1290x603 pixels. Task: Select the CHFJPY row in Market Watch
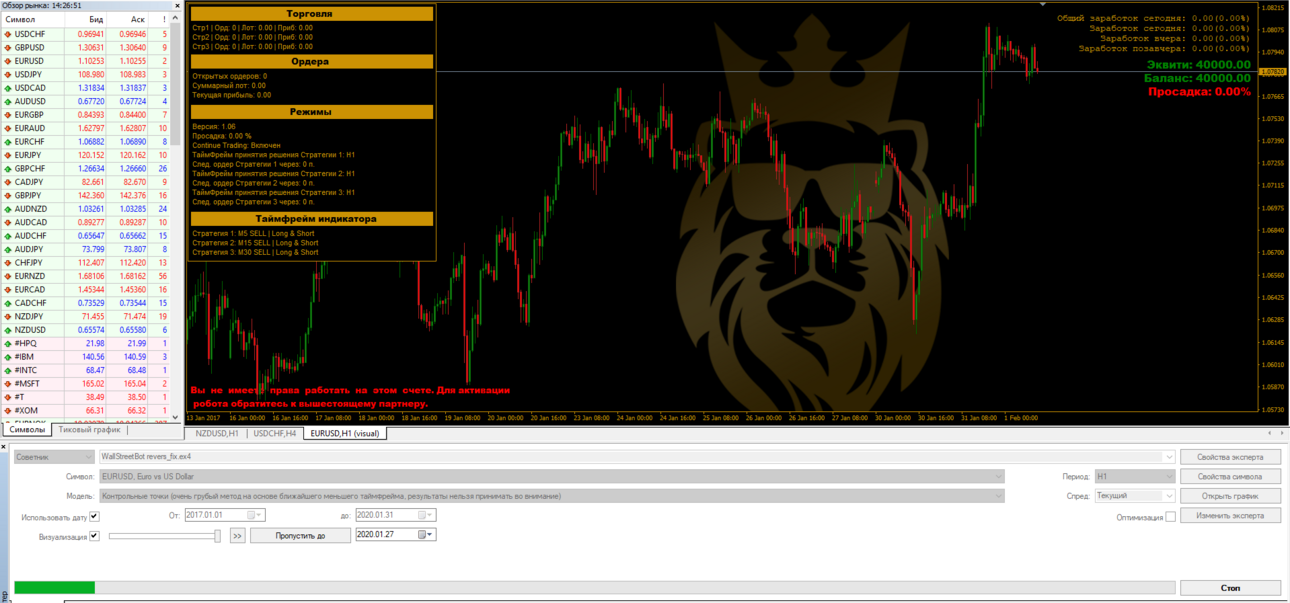[x=86, y=263]
